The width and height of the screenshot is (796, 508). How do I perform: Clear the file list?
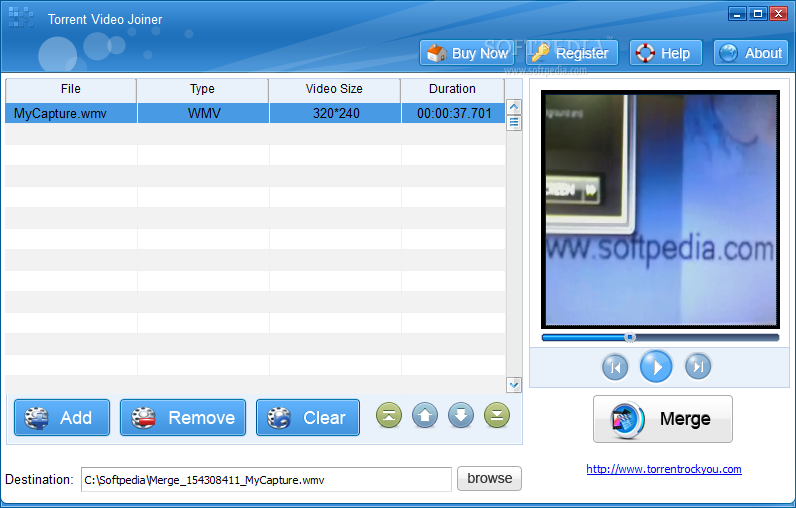(308, 418)
